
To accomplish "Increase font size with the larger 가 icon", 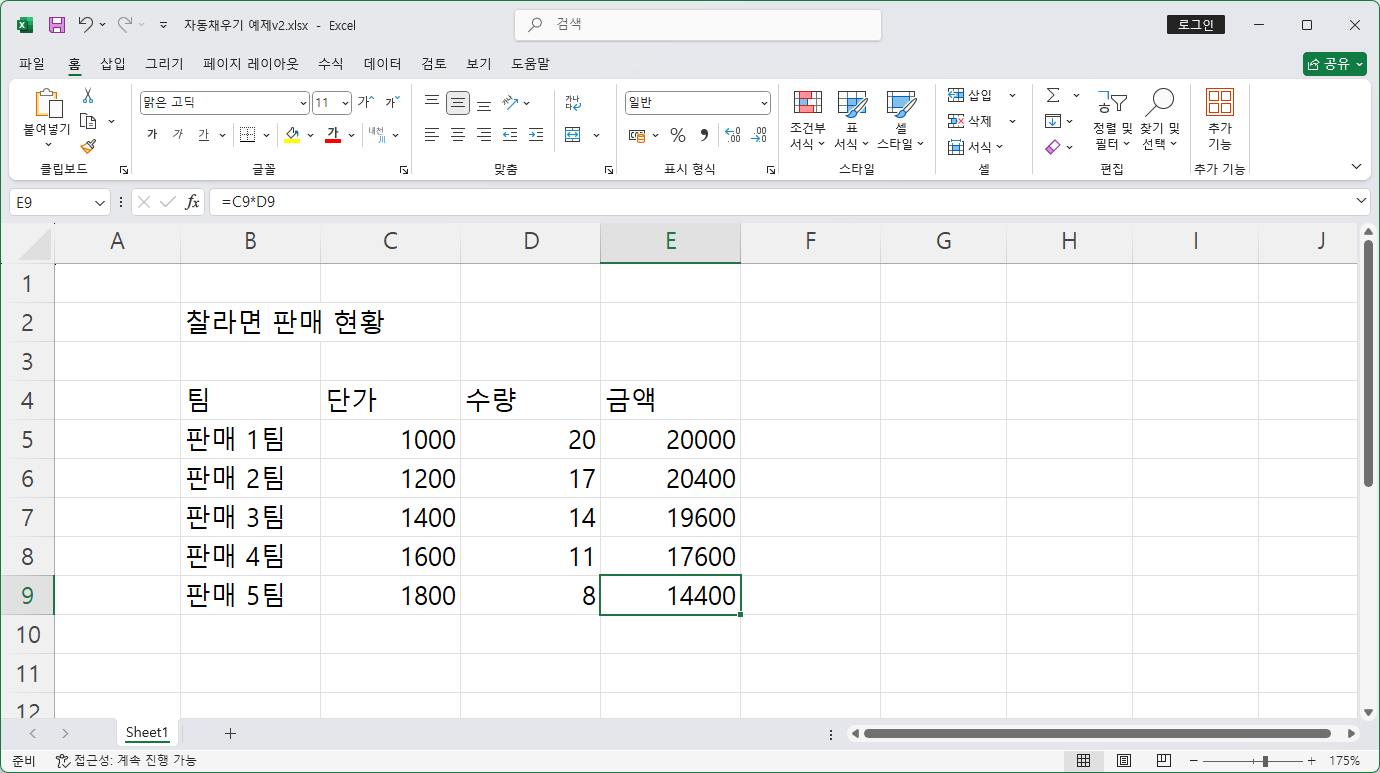I will pos(366,102).
